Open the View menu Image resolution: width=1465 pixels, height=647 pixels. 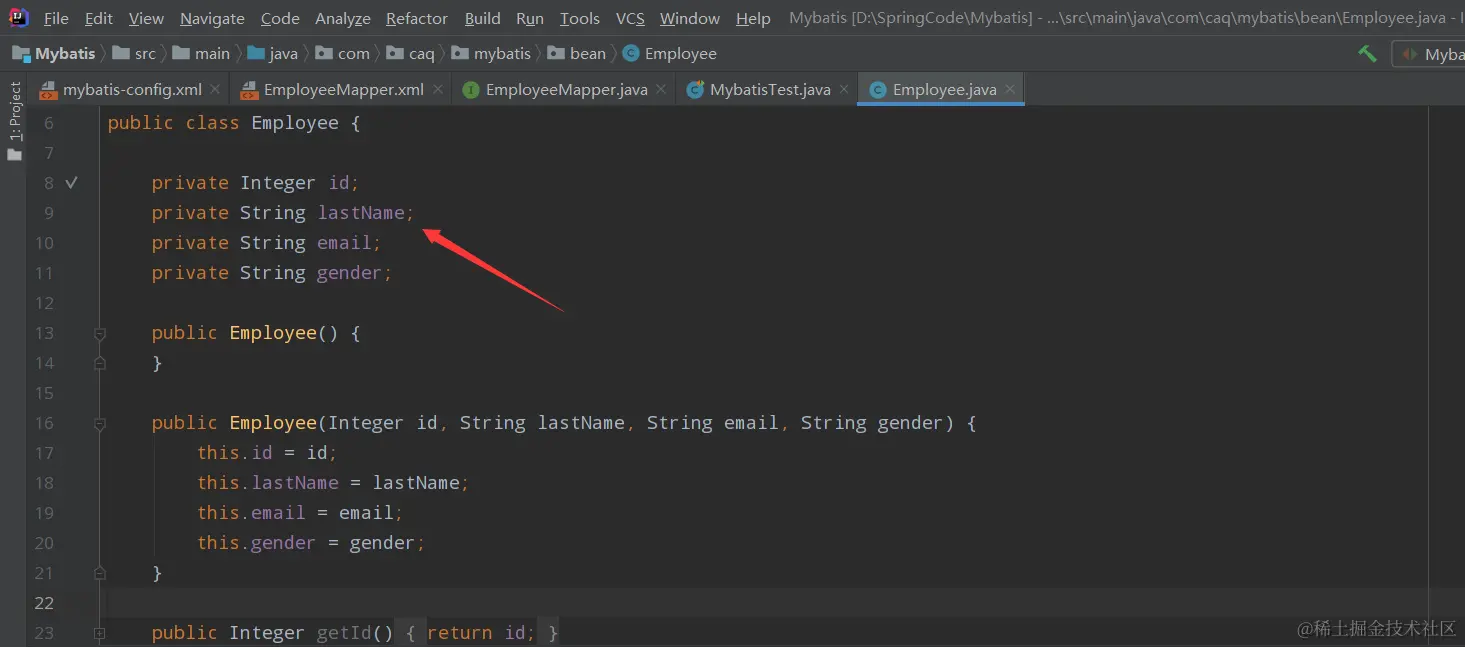click(x=146, y=18)
